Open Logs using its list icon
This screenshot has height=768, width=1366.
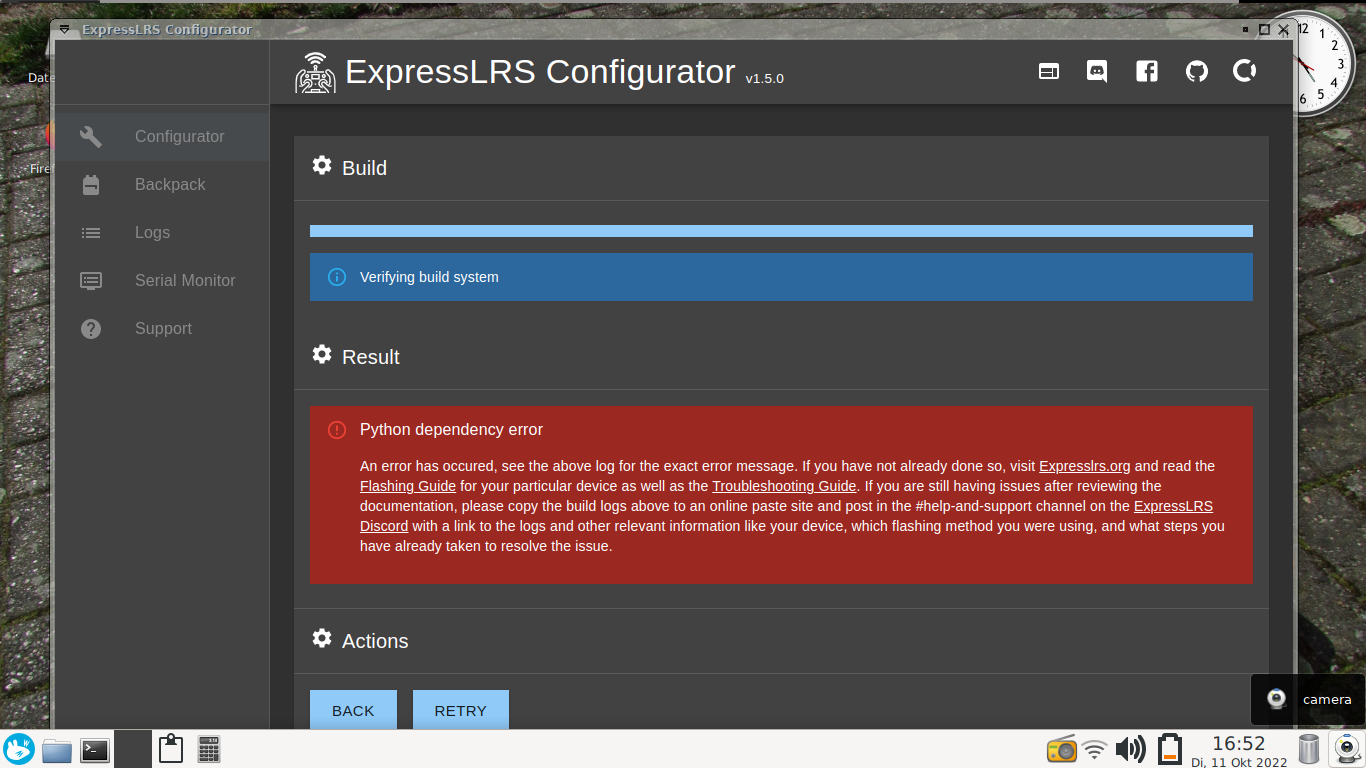click(90, 232)
